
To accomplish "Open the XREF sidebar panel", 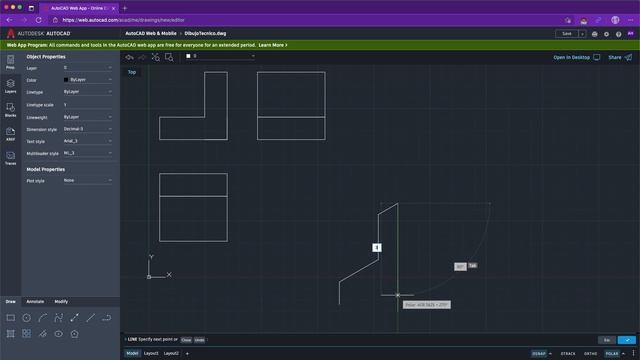I will [x=11, y=134].
